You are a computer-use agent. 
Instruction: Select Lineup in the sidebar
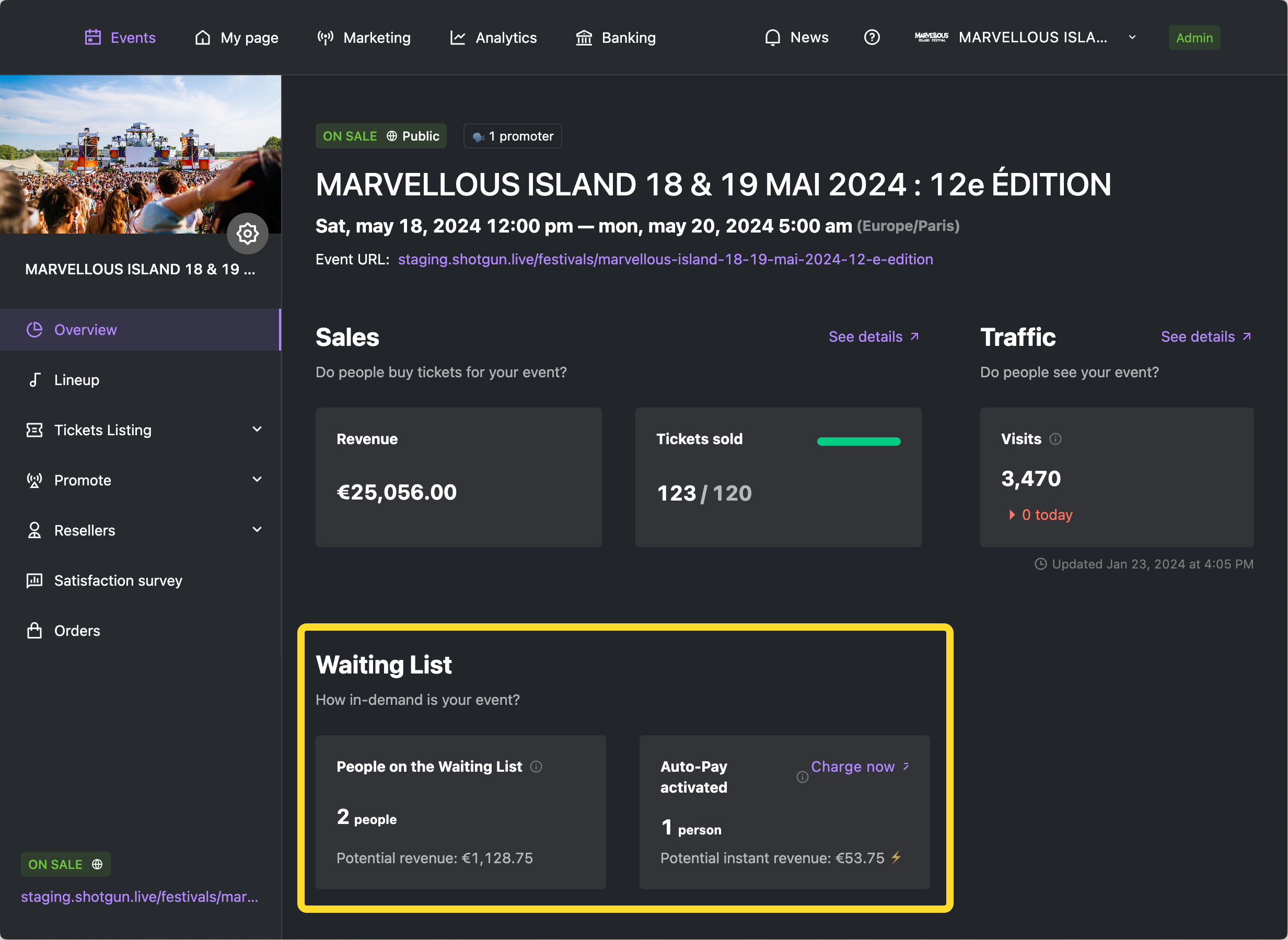tap(141, 379)
